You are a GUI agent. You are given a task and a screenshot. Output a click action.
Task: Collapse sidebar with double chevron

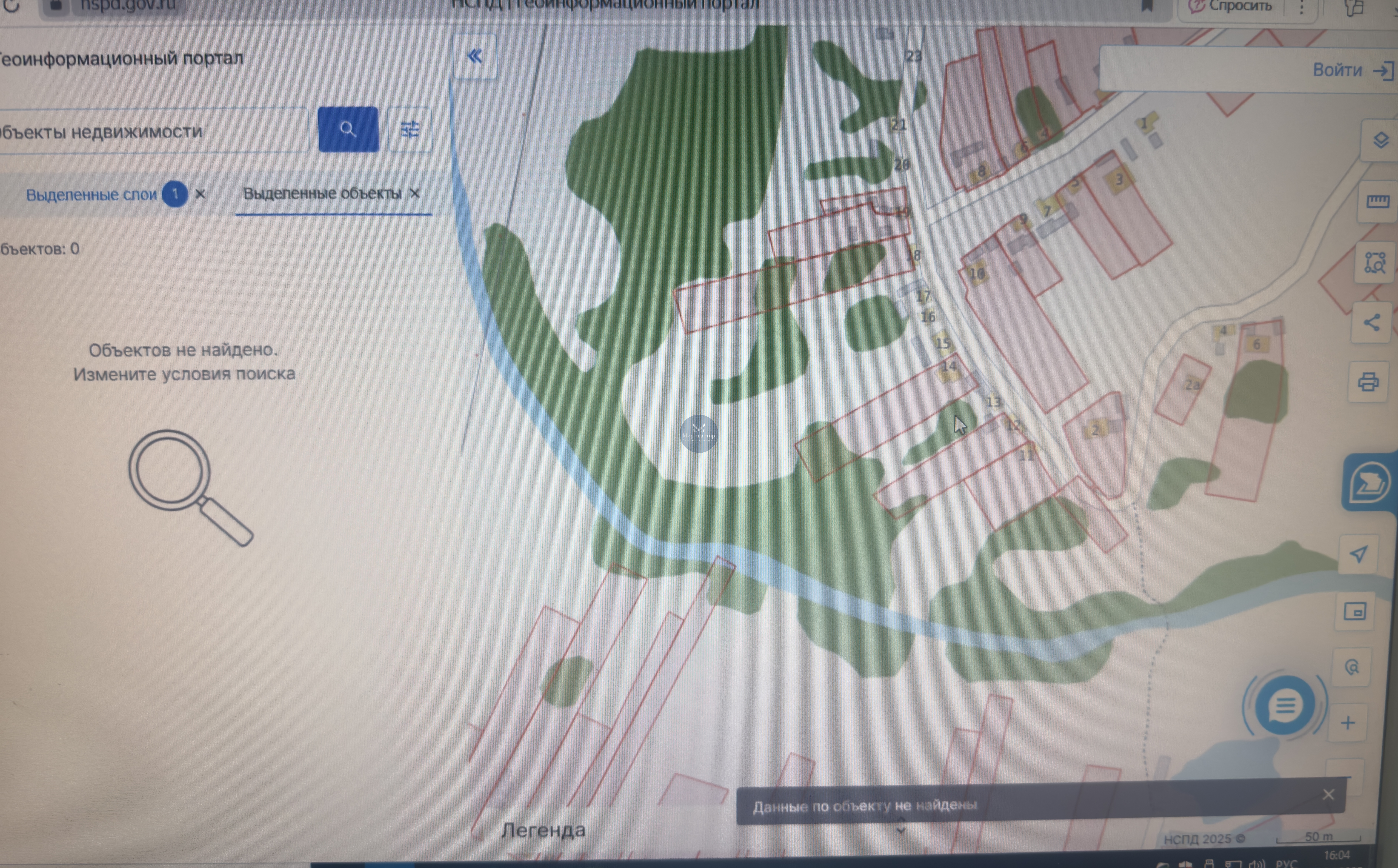[475, 56]
